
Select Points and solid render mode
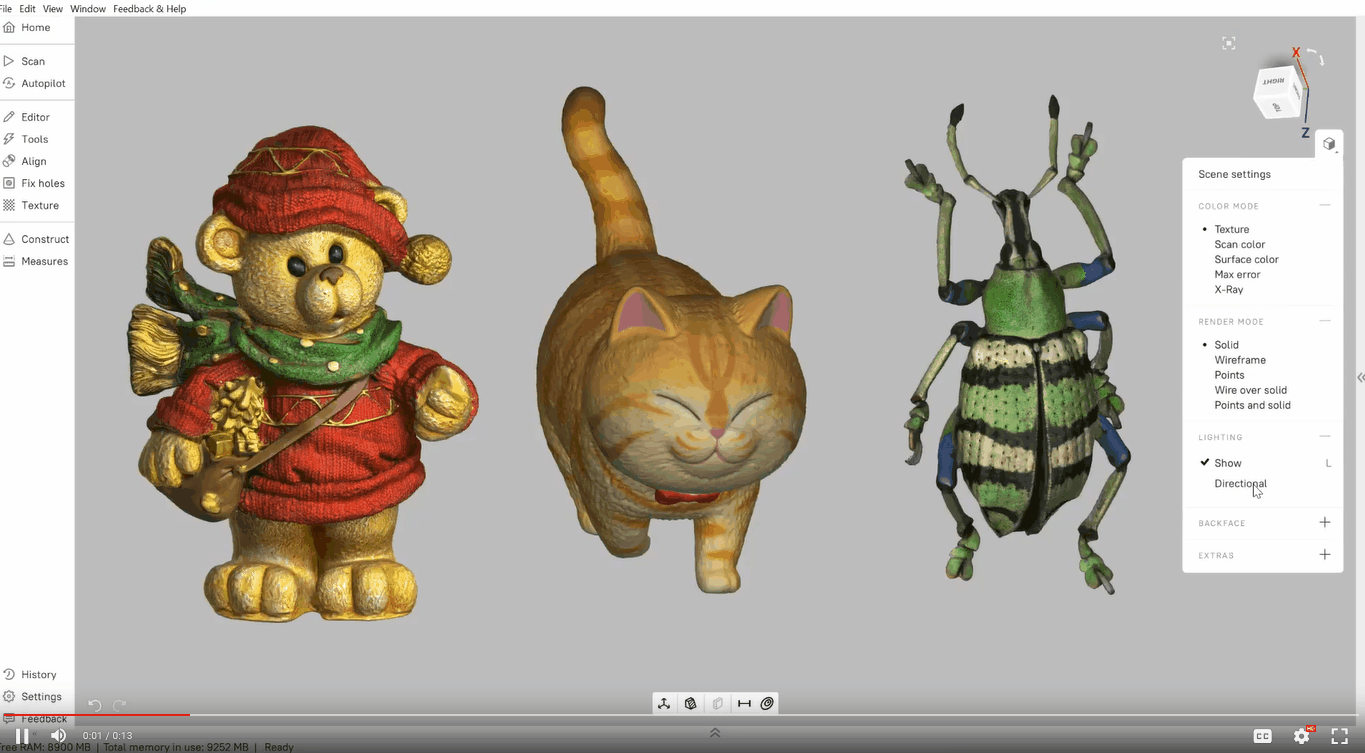pyautogui.click(x=1252, y=405)
